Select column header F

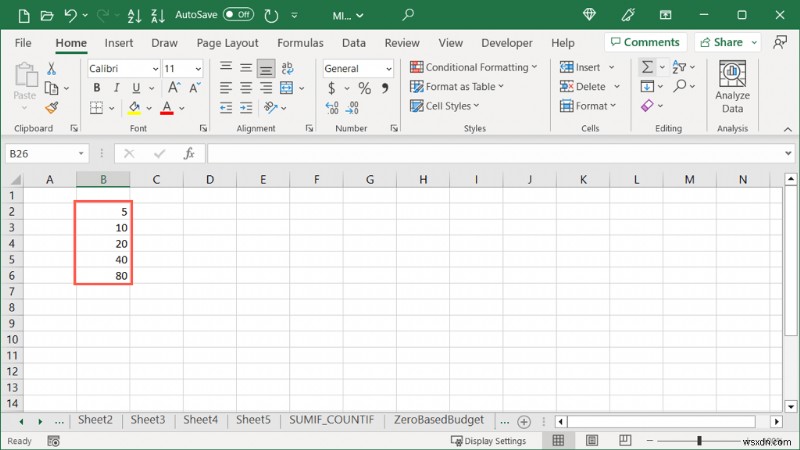[x=316, y=180]
